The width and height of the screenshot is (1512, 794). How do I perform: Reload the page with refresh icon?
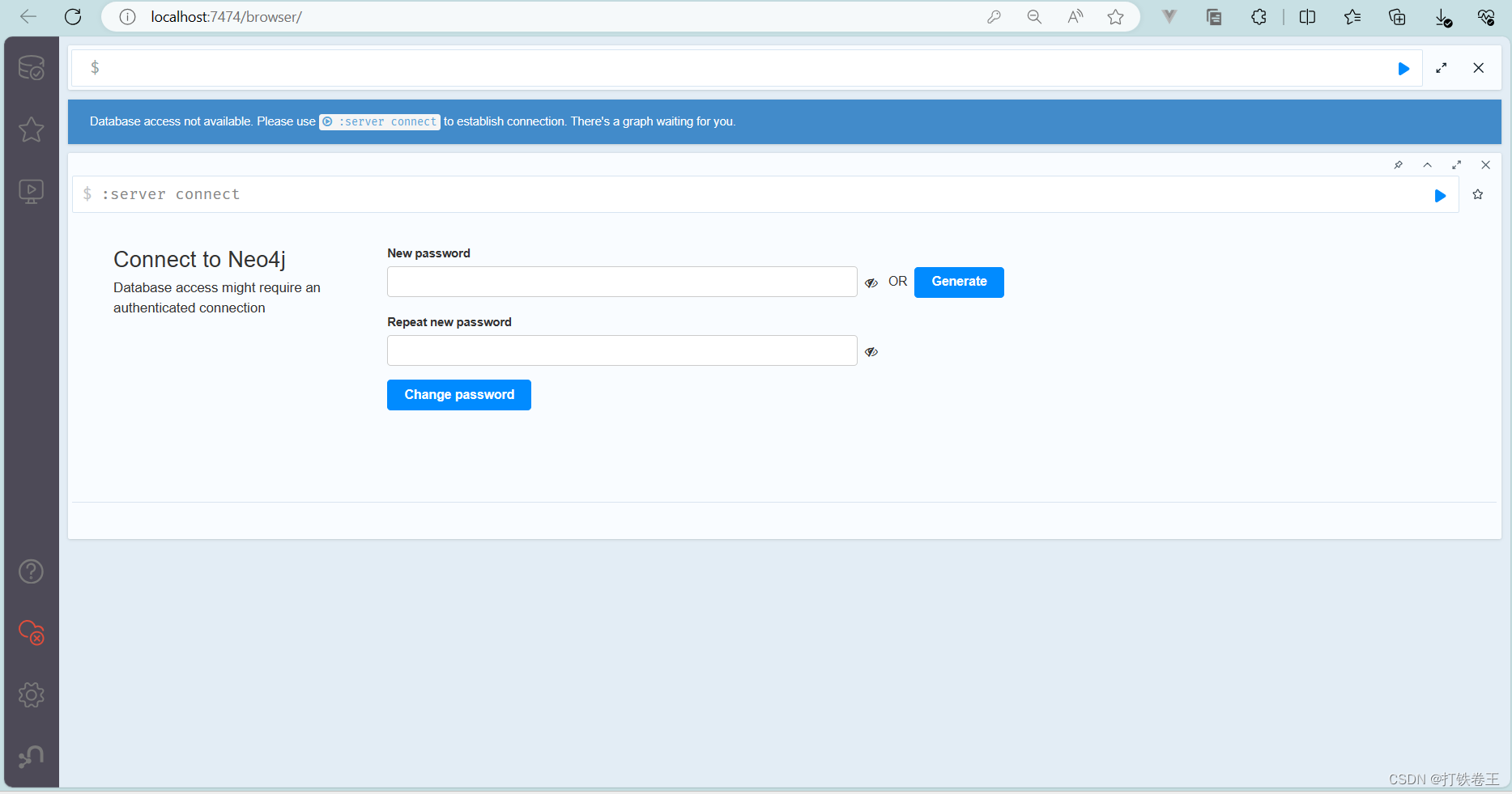coord(73,16)
